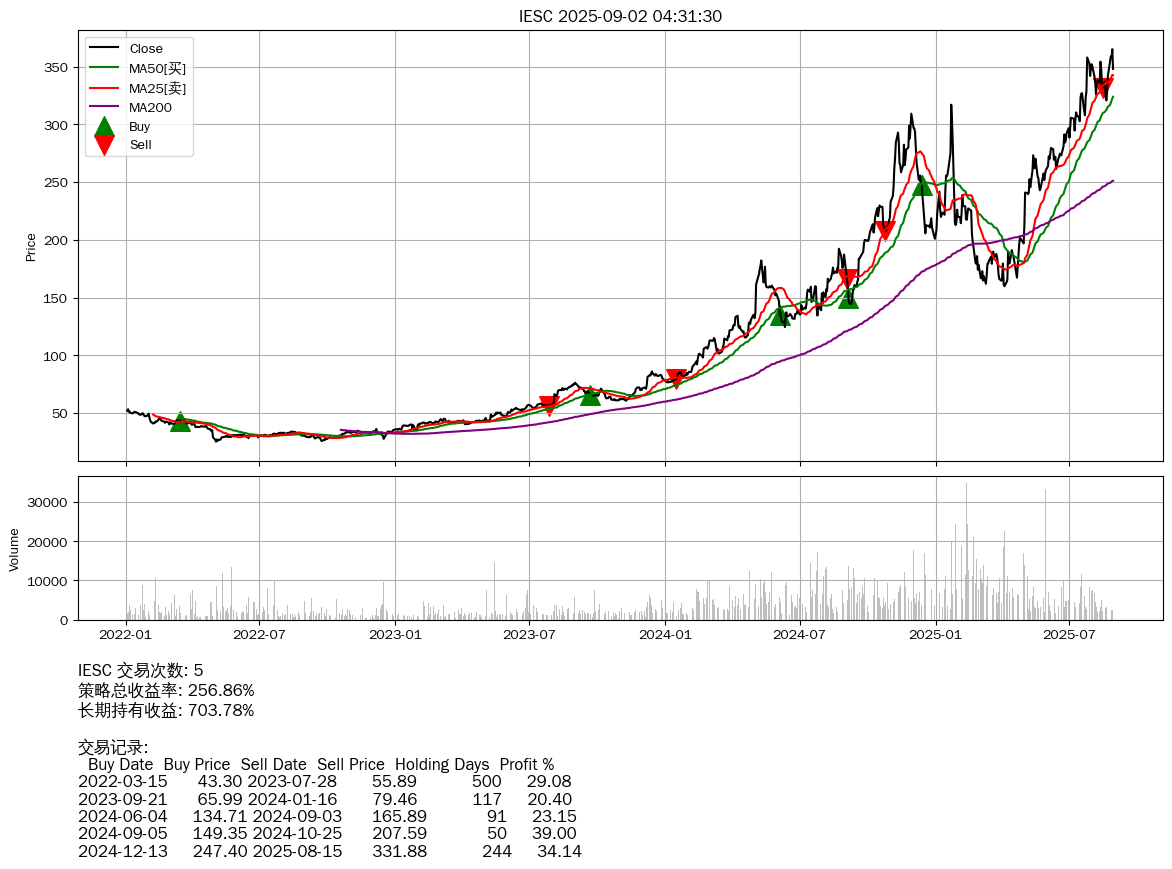The width and height of the screenshot is (1172, 869).
Task: Click the black Close legend entry
Action: [146, 49]
